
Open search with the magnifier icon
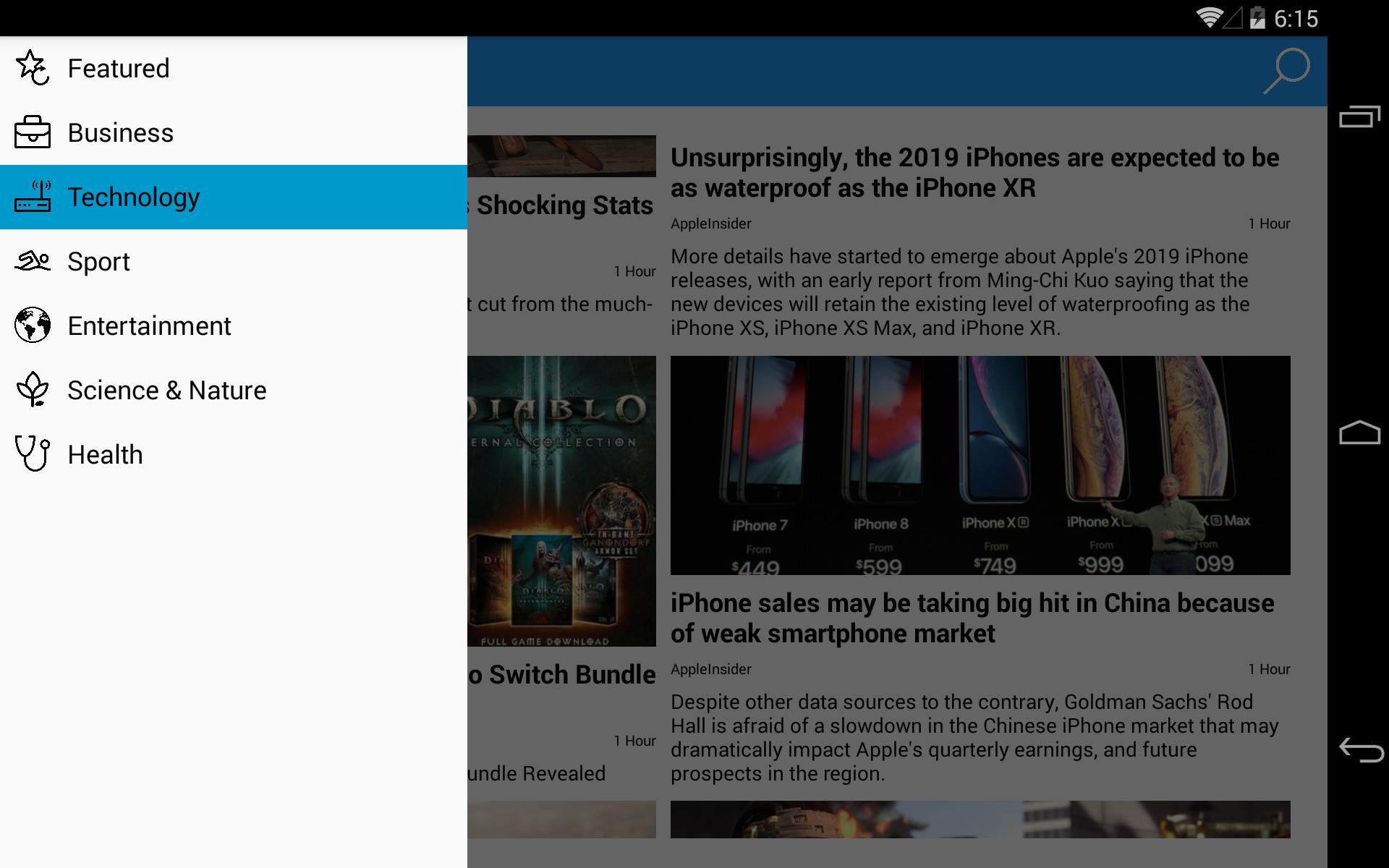tap(1286, 71)
